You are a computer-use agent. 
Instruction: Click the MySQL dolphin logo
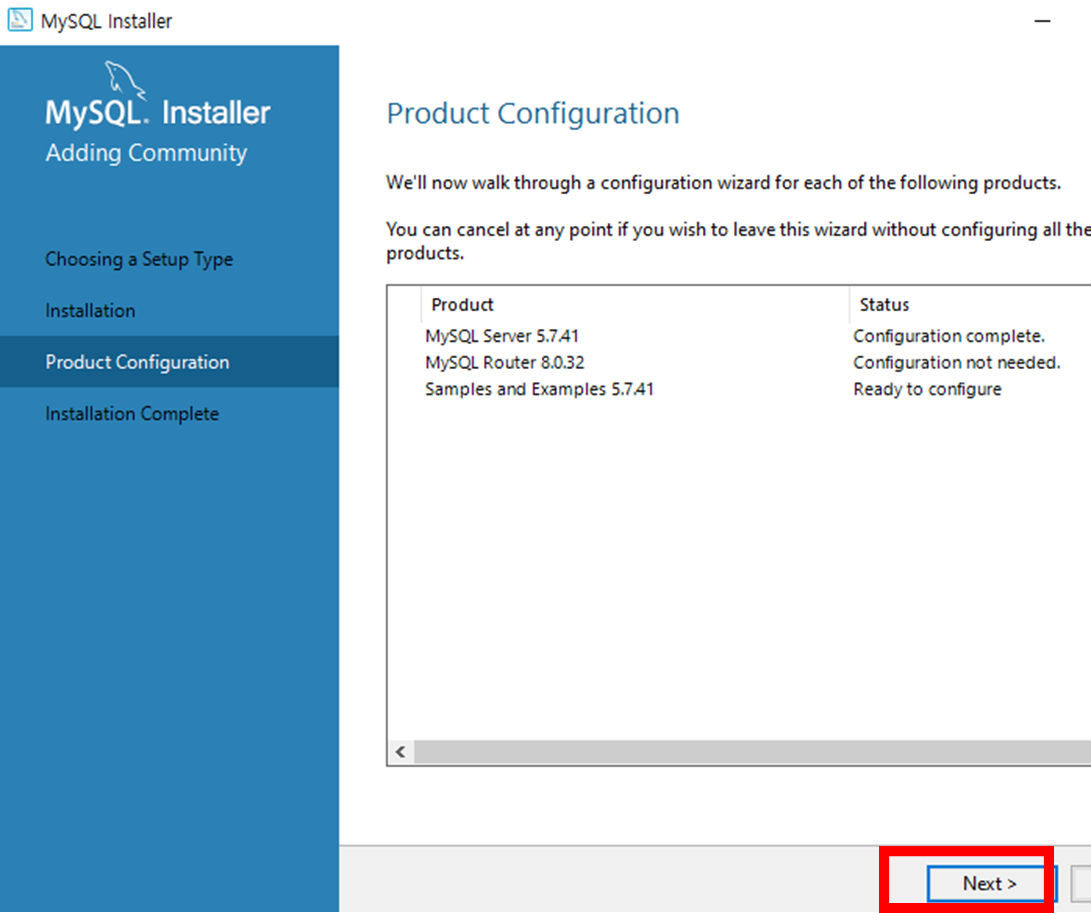click(x=125, y=79)
